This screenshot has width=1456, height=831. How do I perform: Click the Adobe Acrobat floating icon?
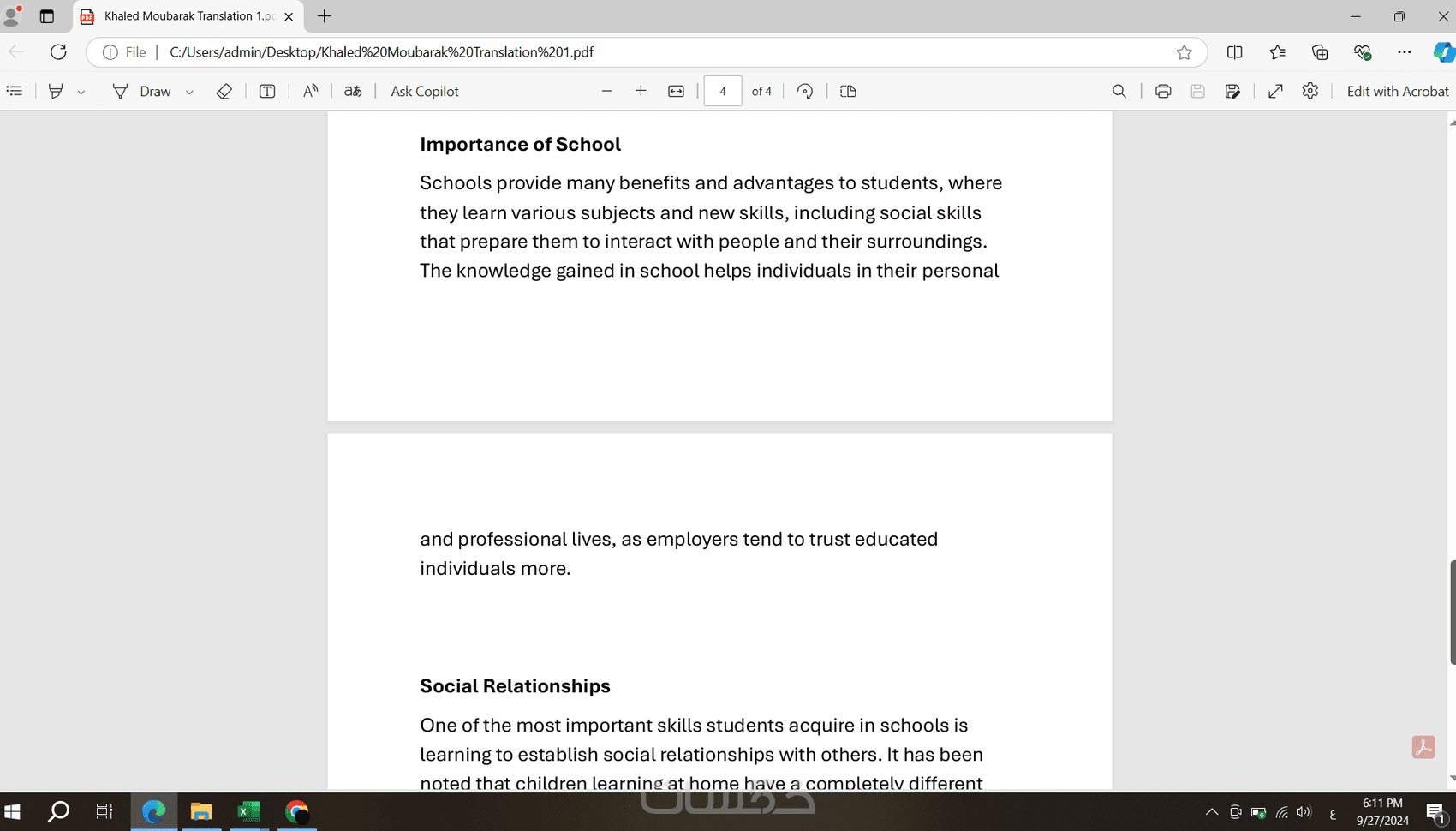(1423, 747)
